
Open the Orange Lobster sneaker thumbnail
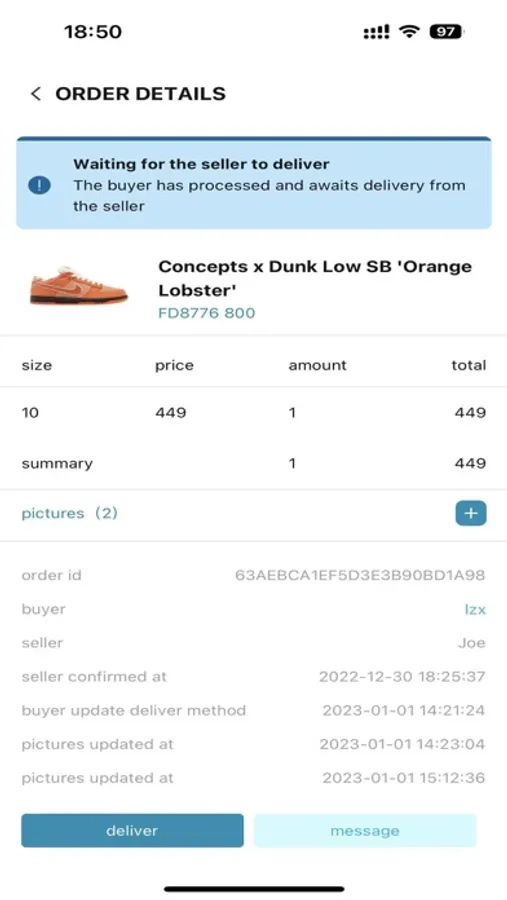tap(79, 286)
